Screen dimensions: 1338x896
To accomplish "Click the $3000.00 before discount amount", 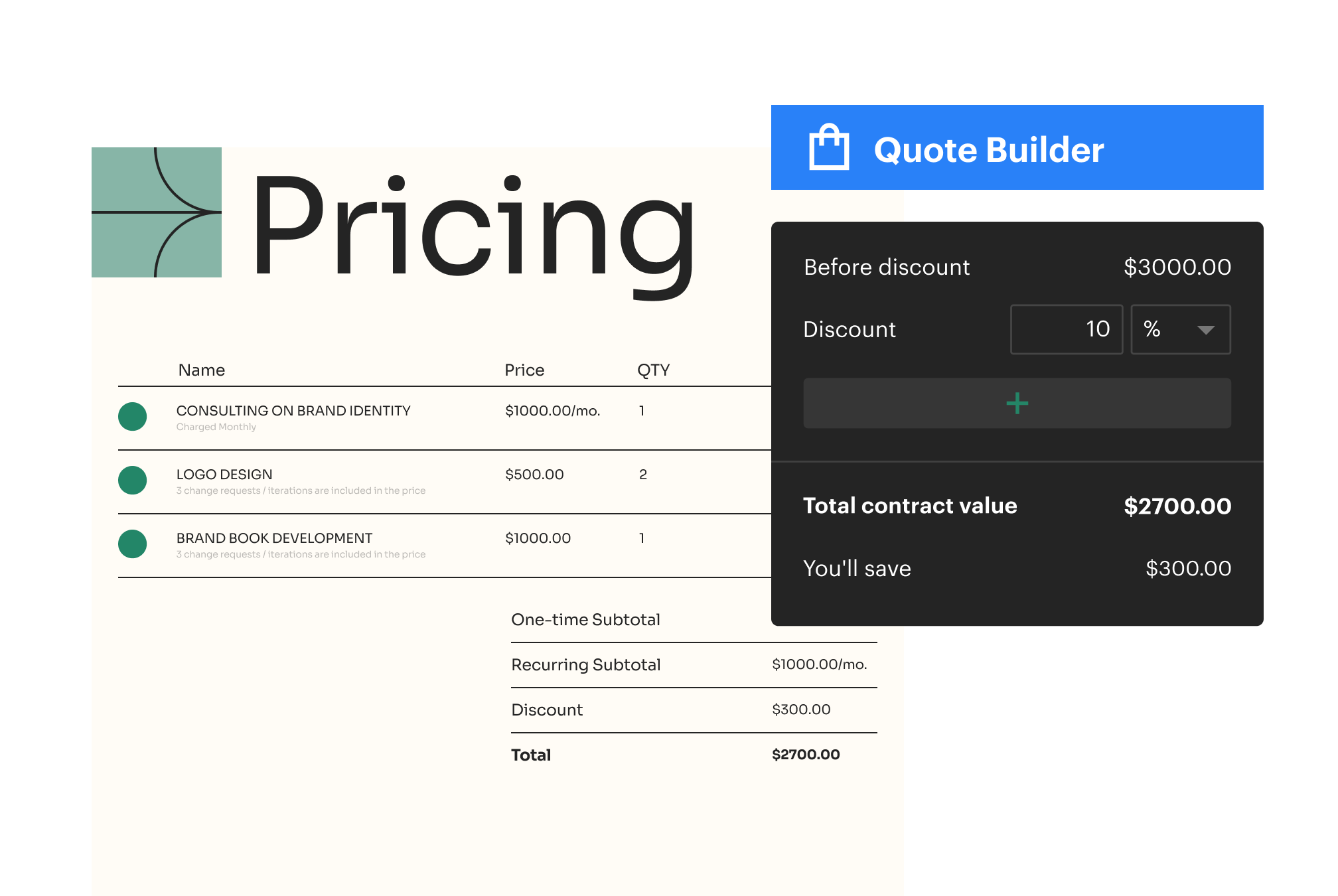I will [x=1177, y=267].
